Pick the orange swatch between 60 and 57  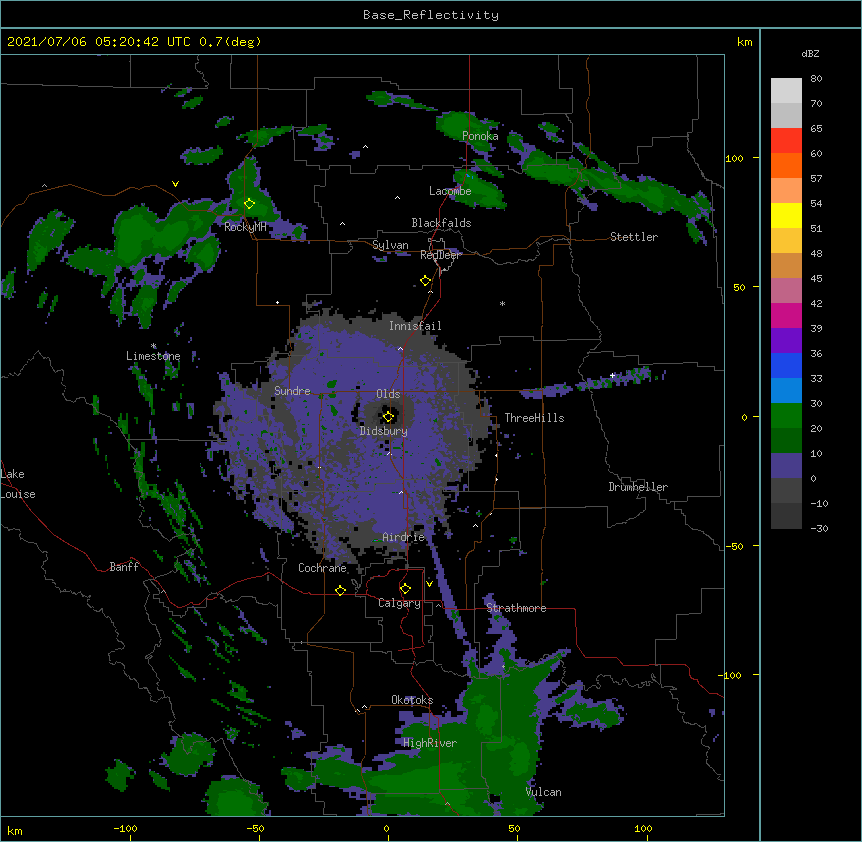pos(786,165)
